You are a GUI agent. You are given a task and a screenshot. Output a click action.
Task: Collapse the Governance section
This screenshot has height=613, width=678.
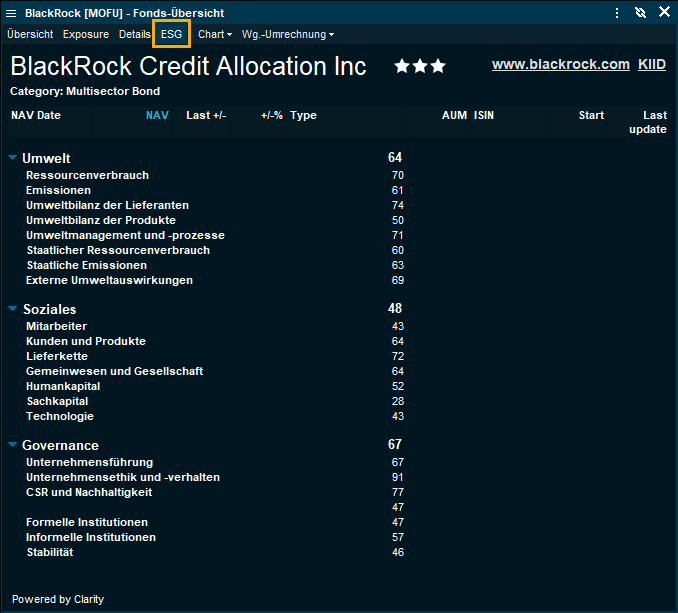pyautogui.click(x=12, y=445)
